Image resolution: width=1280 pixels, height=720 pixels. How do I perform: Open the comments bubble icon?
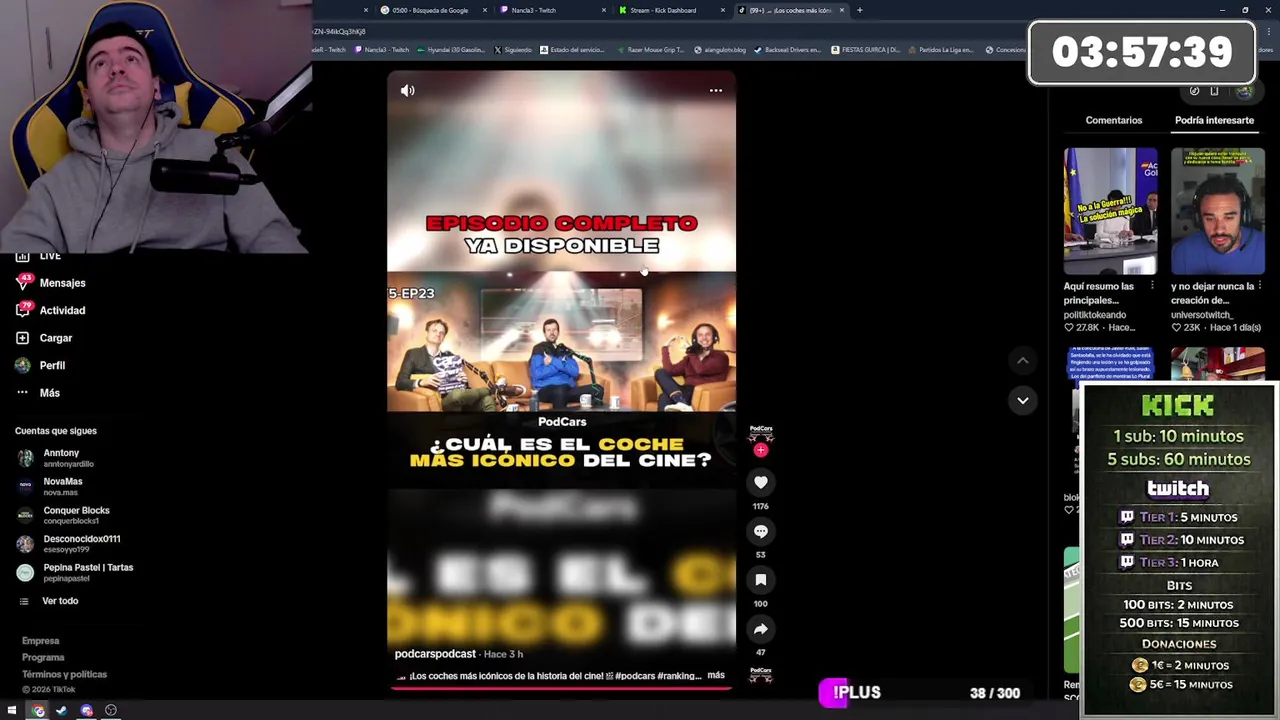point(761,532)
